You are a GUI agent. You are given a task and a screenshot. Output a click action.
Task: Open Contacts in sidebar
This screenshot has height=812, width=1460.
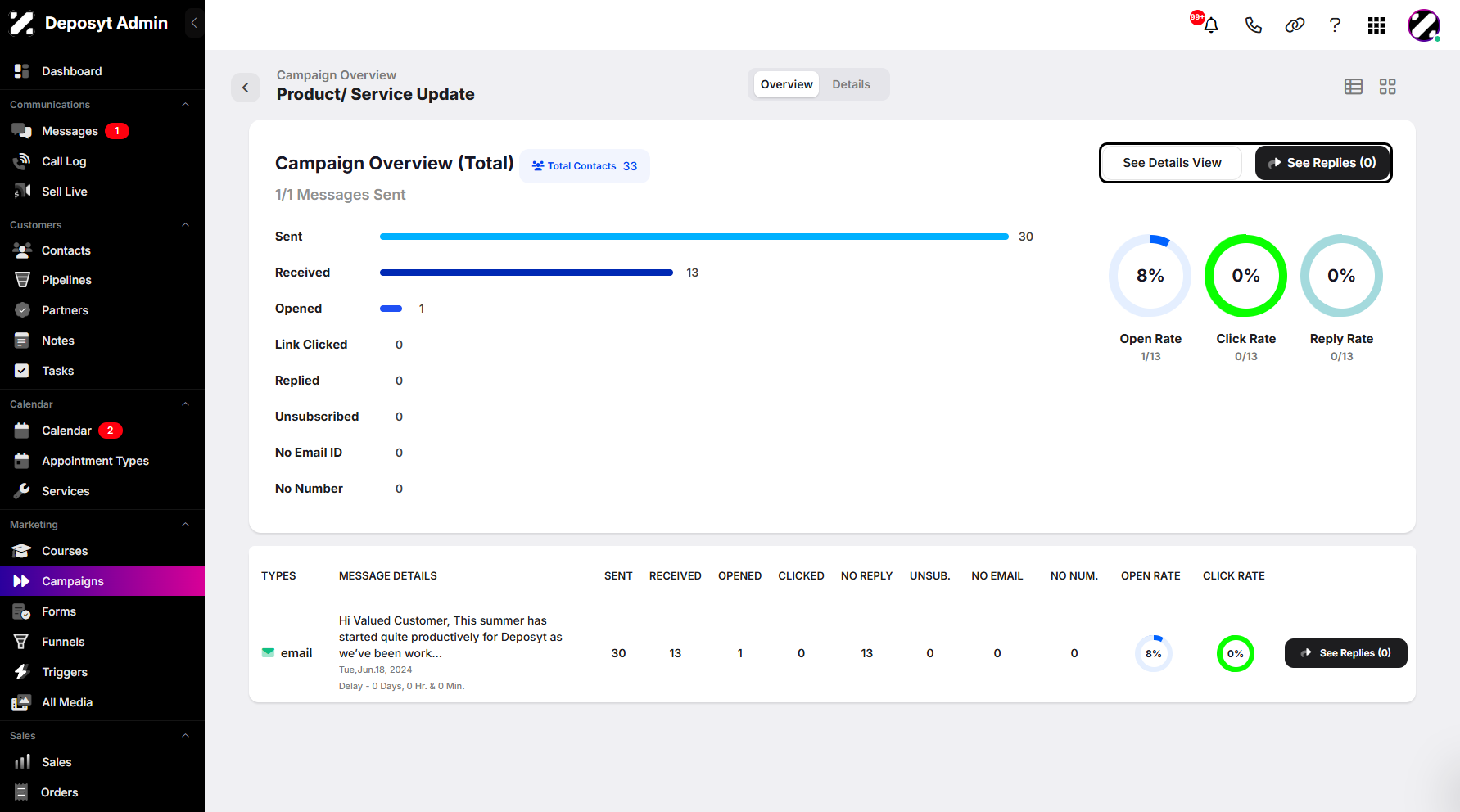[102, 250]
